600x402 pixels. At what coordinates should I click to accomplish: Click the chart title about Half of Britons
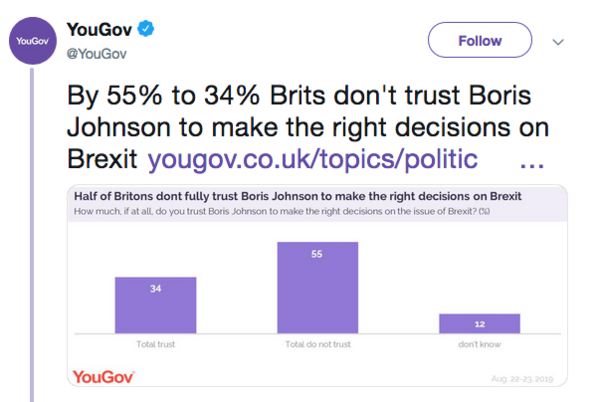(x=280, y=194)
